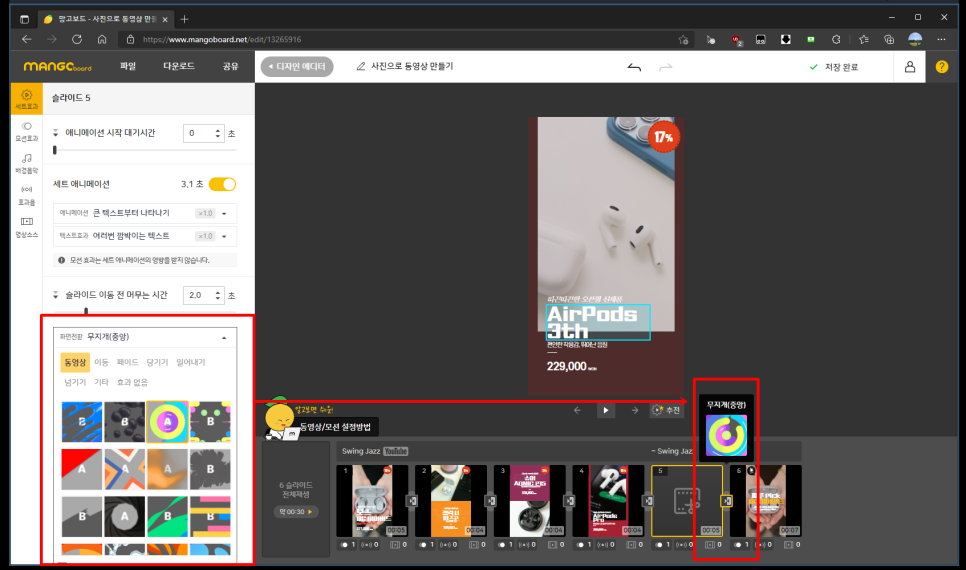Viewport: 966px width, 570px height.
Task: Open browser settings ellipsis menu
Action: (941, 39)
